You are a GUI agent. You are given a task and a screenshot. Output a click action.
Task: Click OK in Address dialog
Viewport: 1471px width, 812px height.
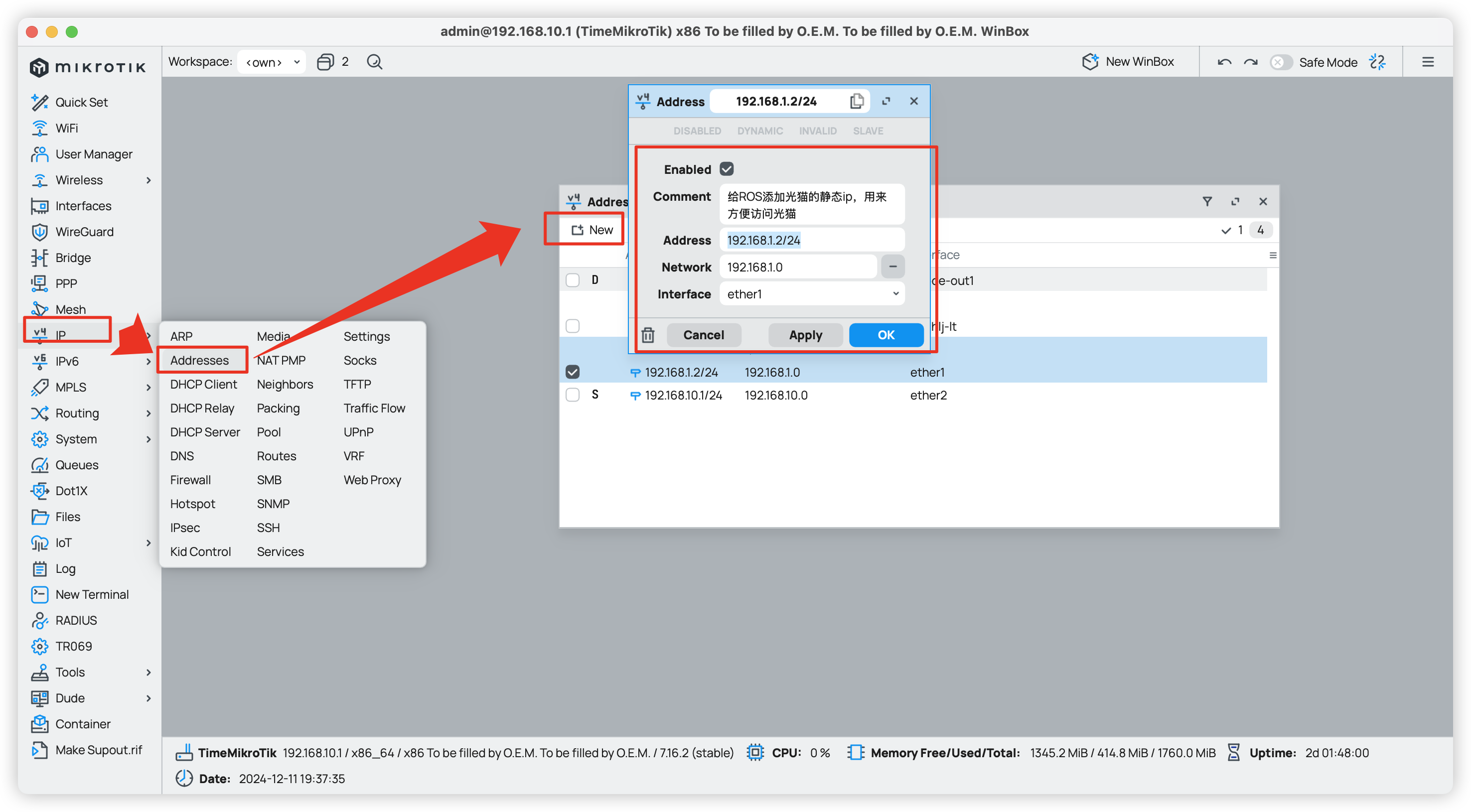click(x=885, y=335)
